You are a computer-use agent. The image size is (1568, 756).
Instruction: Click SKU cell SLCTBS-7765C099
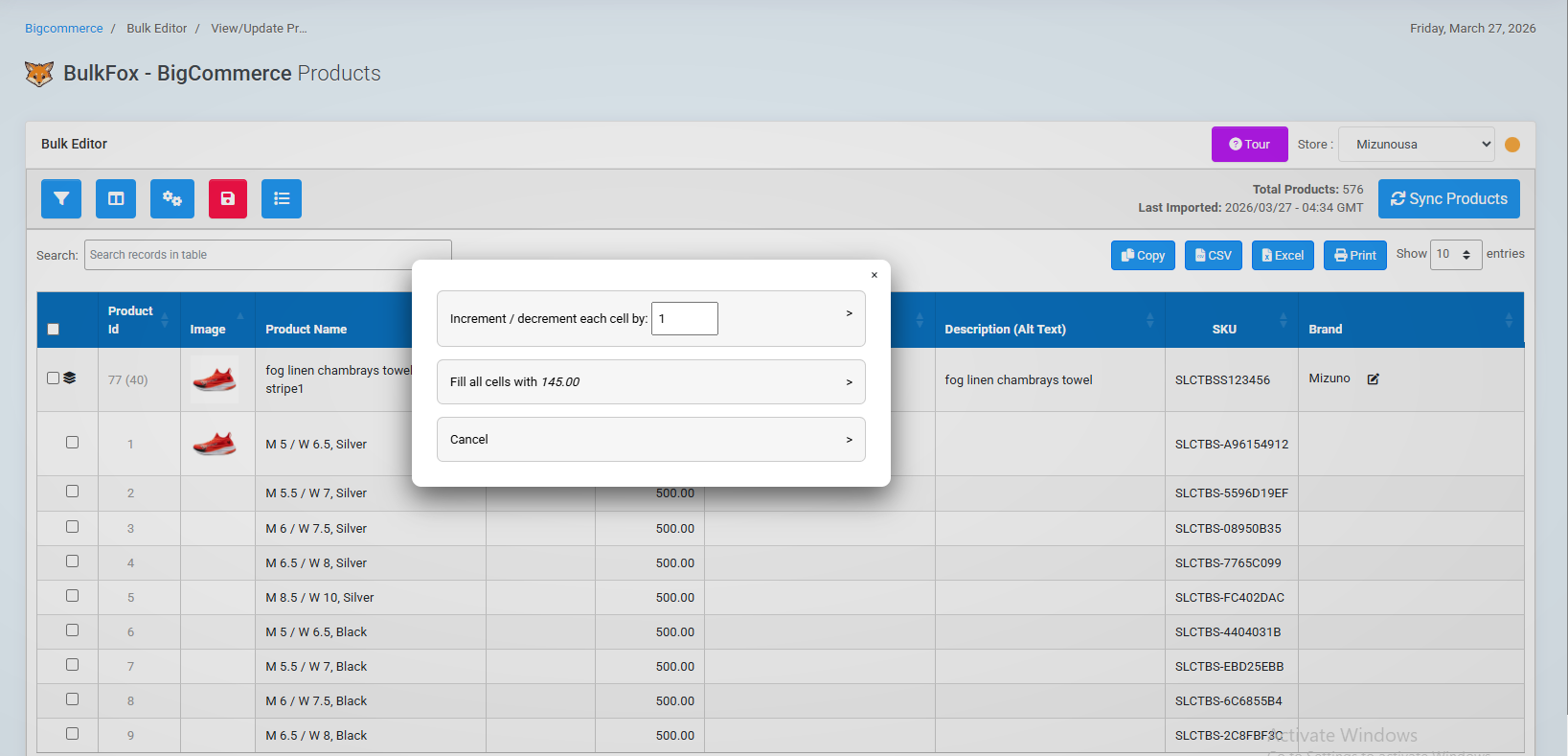pos(1228,563)
